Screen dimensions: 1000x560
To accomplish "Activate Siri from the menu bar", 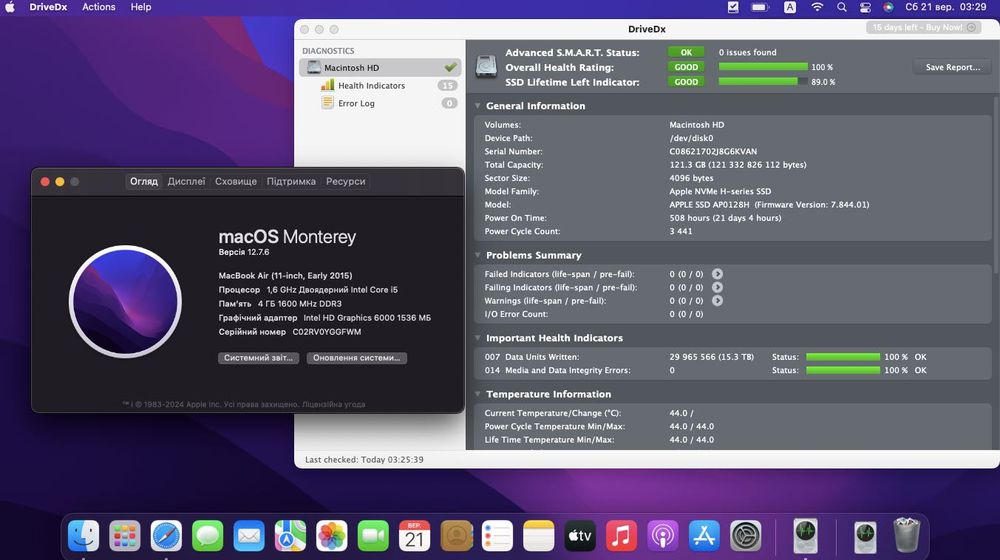I will pyautogui.click(x=888, y=7).
